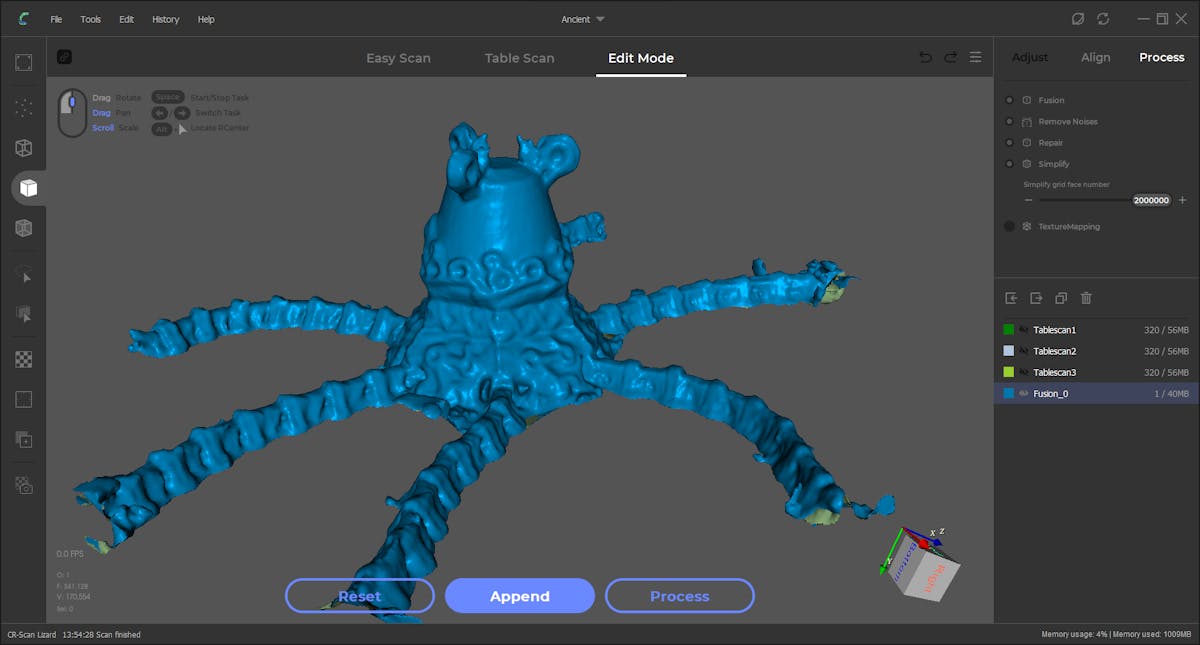The image size is (1200, 645).
Task: Increase simplify face number with plus
Action: [1182, 200]
